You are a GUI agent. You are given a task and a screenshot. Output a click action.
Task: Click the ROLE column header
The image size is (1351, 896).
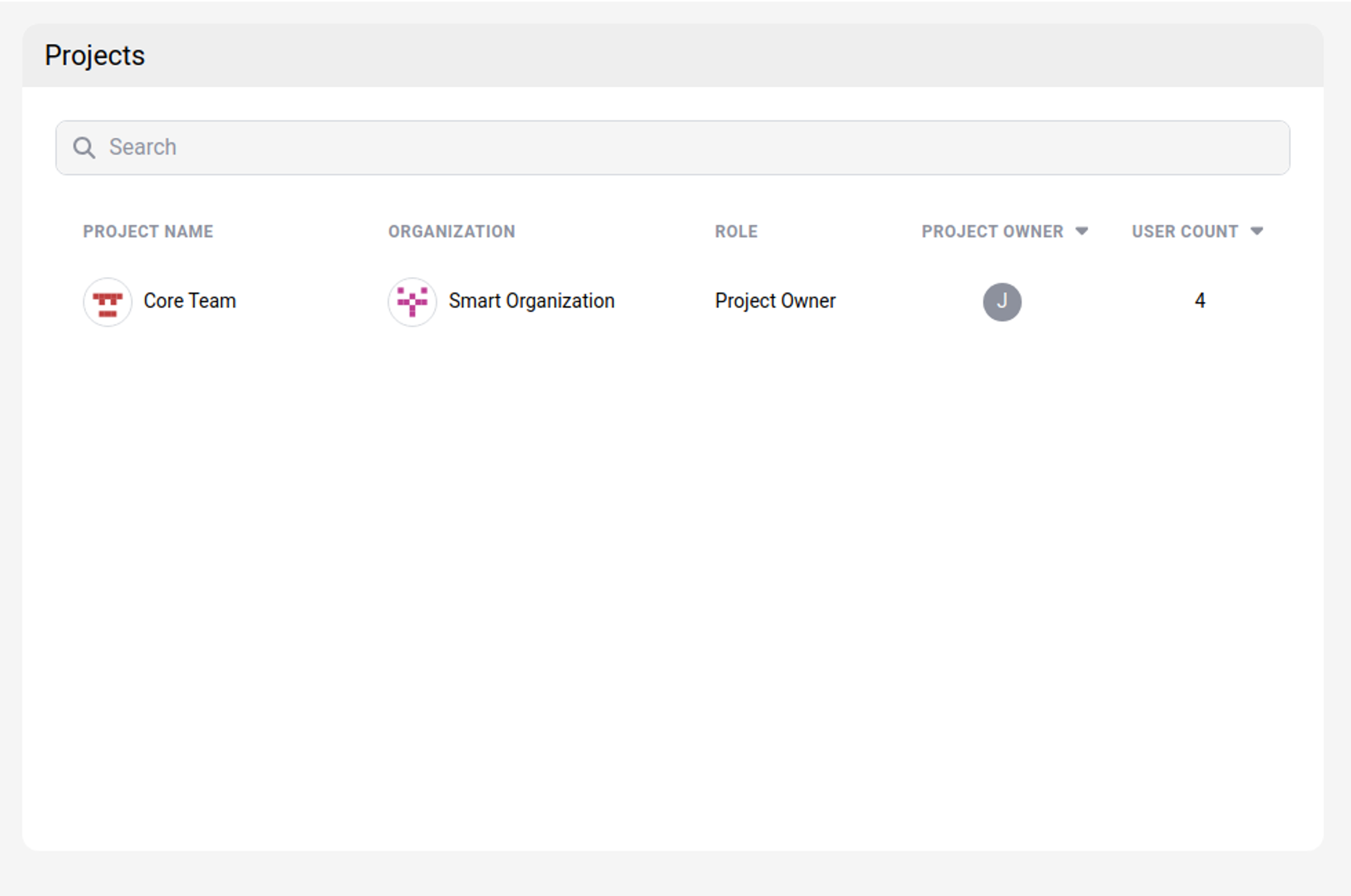tap(736, 231)
